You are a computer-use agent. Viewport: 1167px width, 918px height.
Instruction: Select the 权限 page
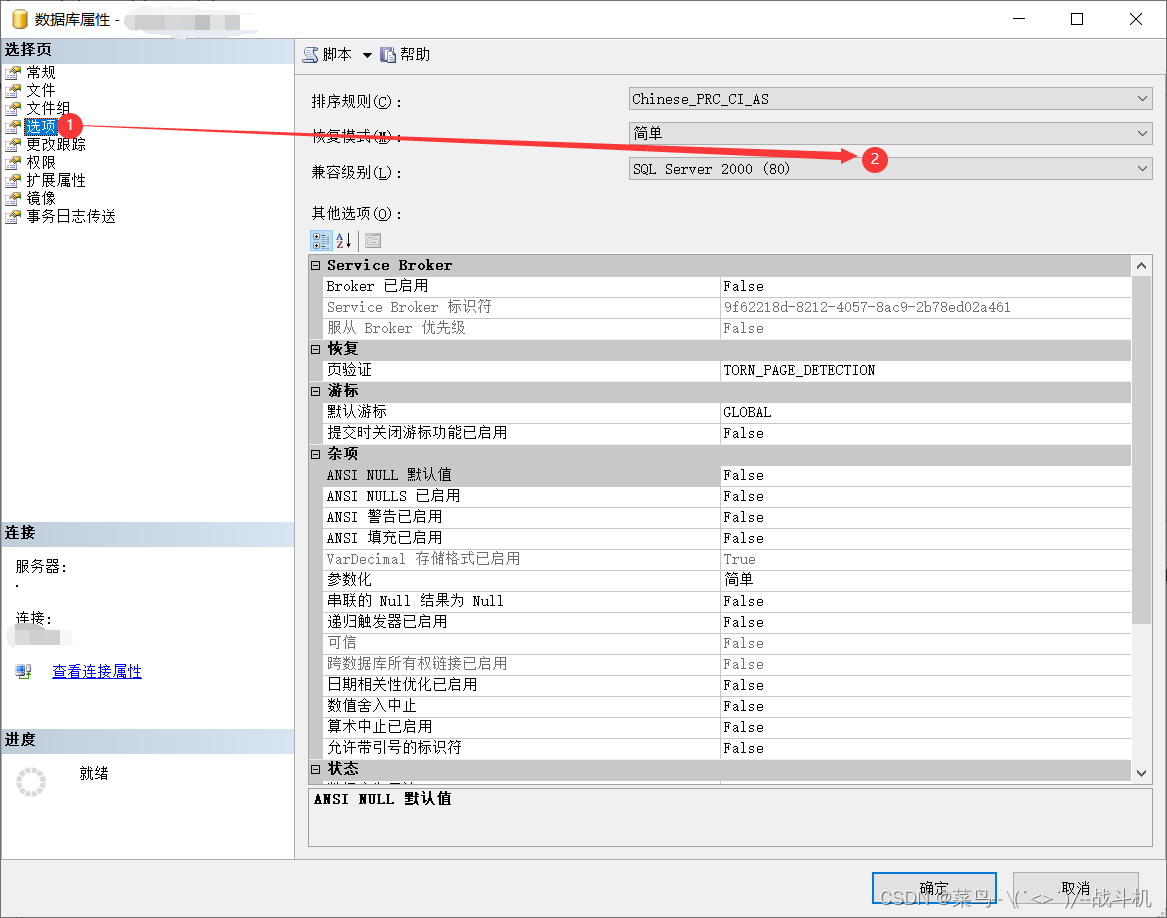(x=41, y=162)
